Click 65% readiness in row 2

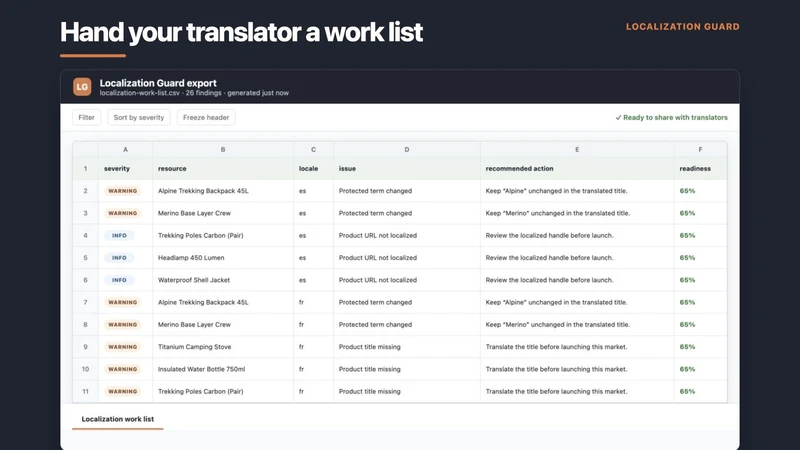[687, 191]
